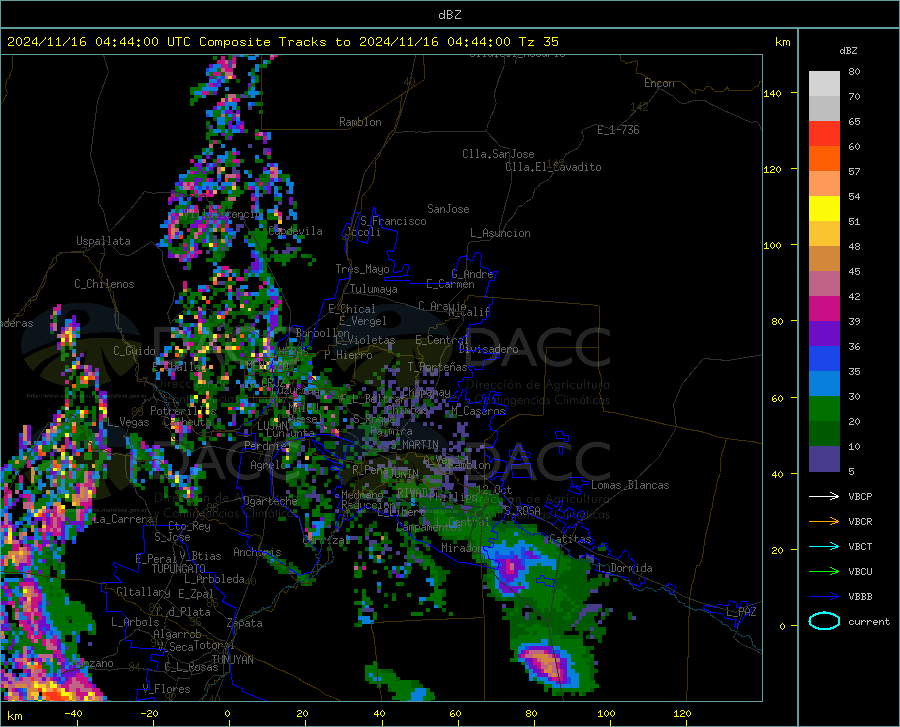The image size is (900, 727).
Task: Click the 'C_Guido' map label
Action: click(x=134, y=351)
